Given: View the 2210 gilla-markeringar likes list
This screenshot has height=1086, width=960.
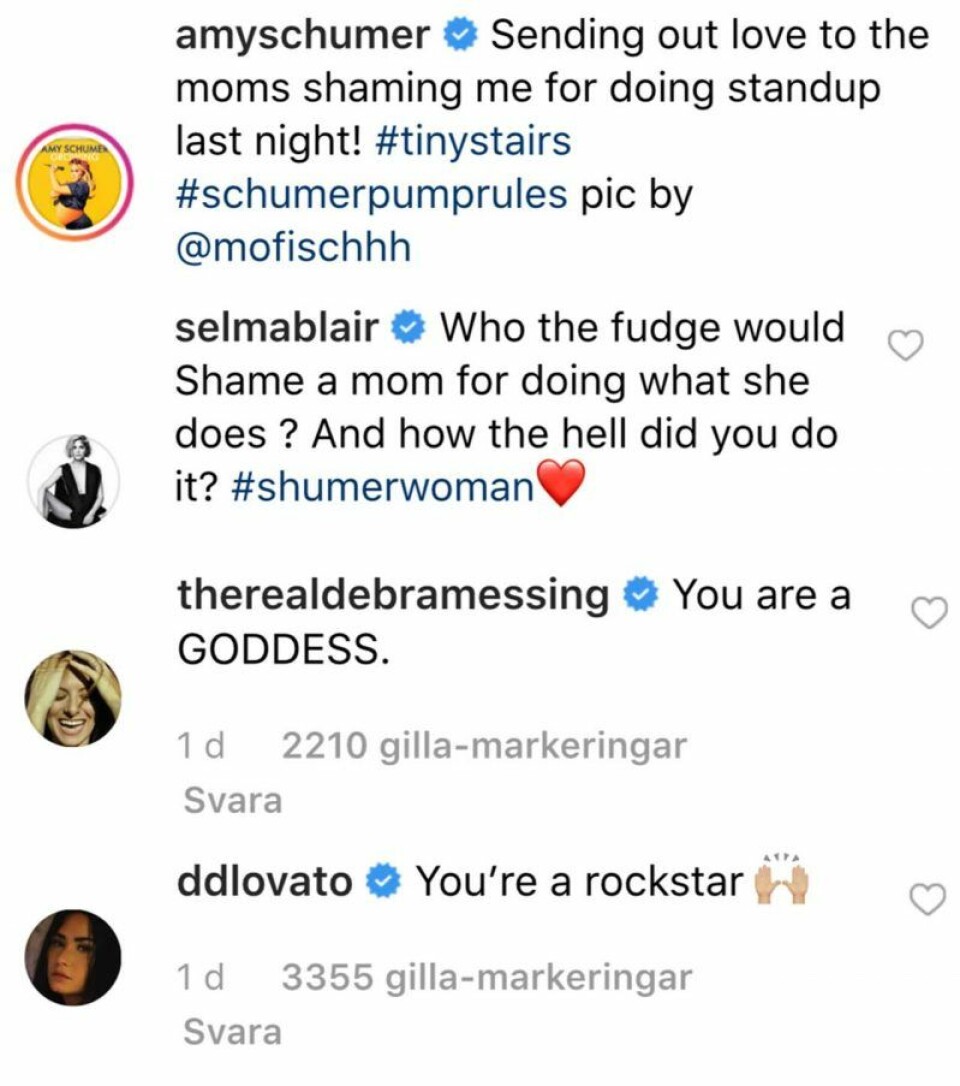Looking at the screenshot, I should point(485,746).
